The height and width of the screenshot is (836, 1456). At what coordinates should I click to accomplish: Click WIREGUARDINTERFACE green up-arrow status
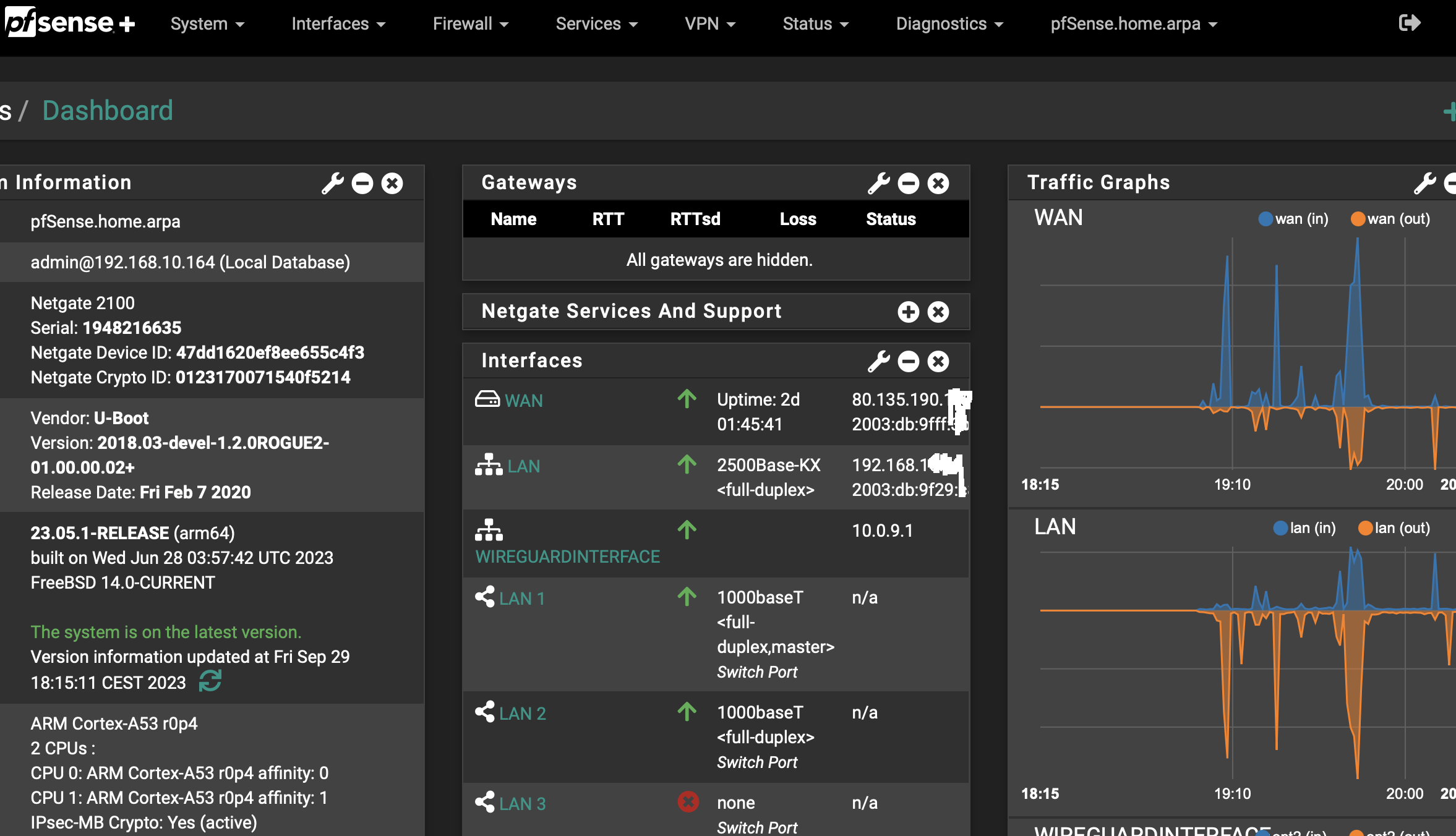(687, 530)
